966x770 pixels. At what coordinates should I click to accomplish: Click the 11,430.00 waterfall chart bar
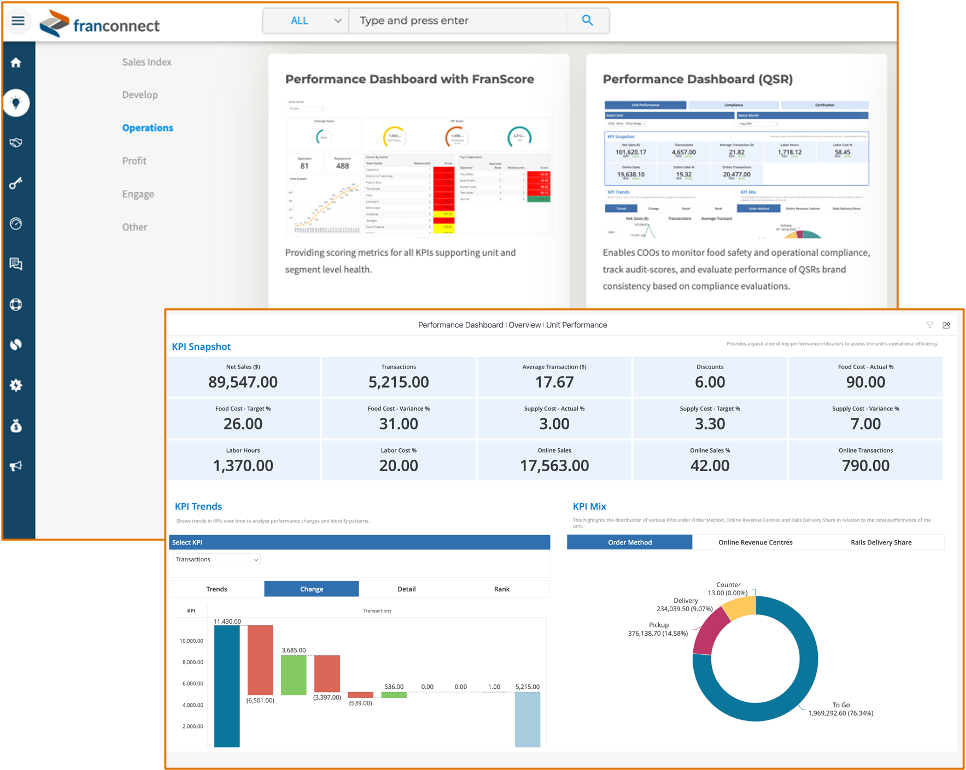point(227,686)
